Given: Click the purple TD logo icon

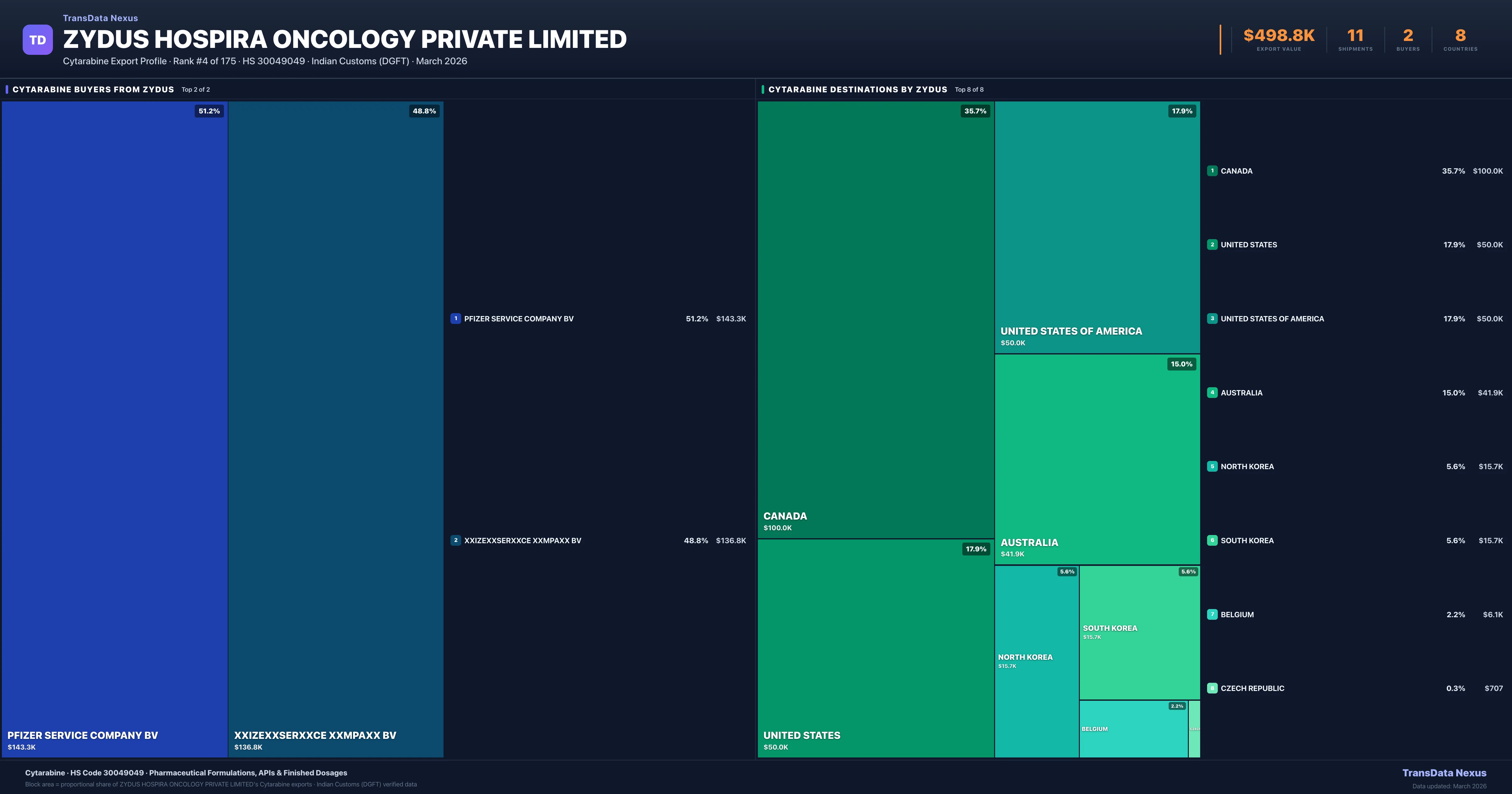Looking at the screenshot, I should (x=37, y=40).
